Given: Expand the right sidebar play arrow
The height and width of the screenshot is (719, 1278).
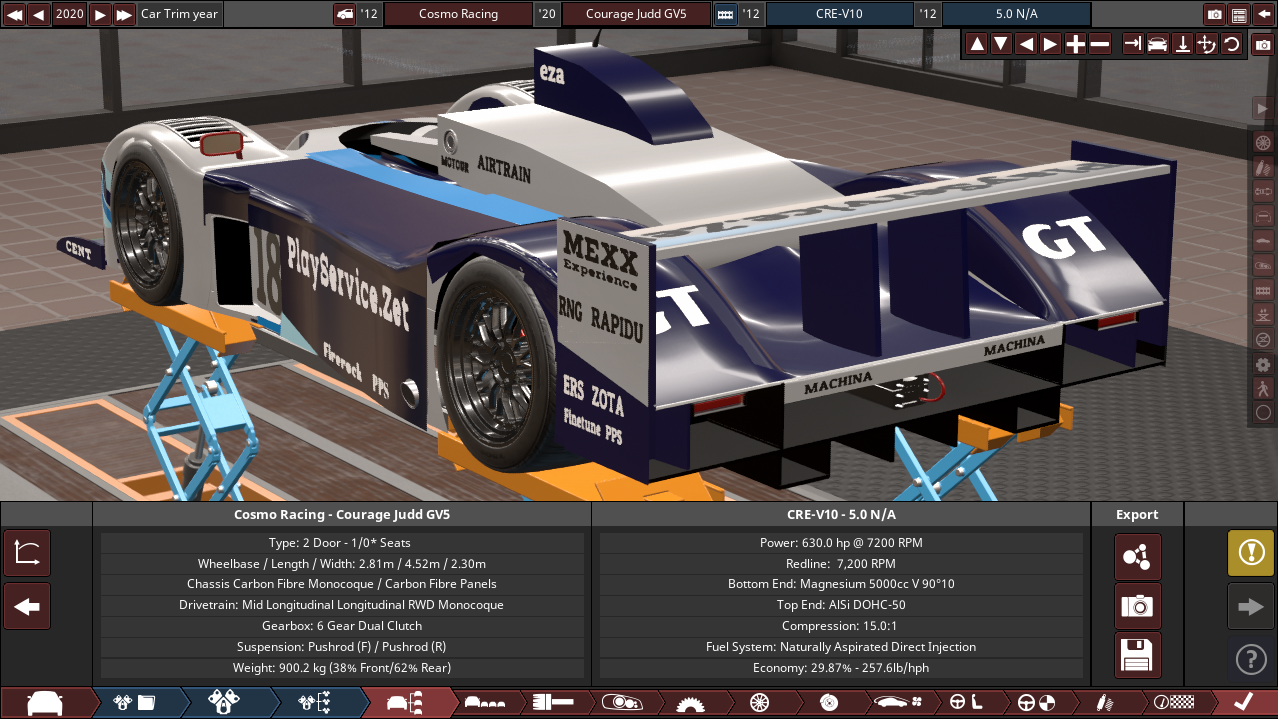Looking at the screenshot, I should (1262, 107).
